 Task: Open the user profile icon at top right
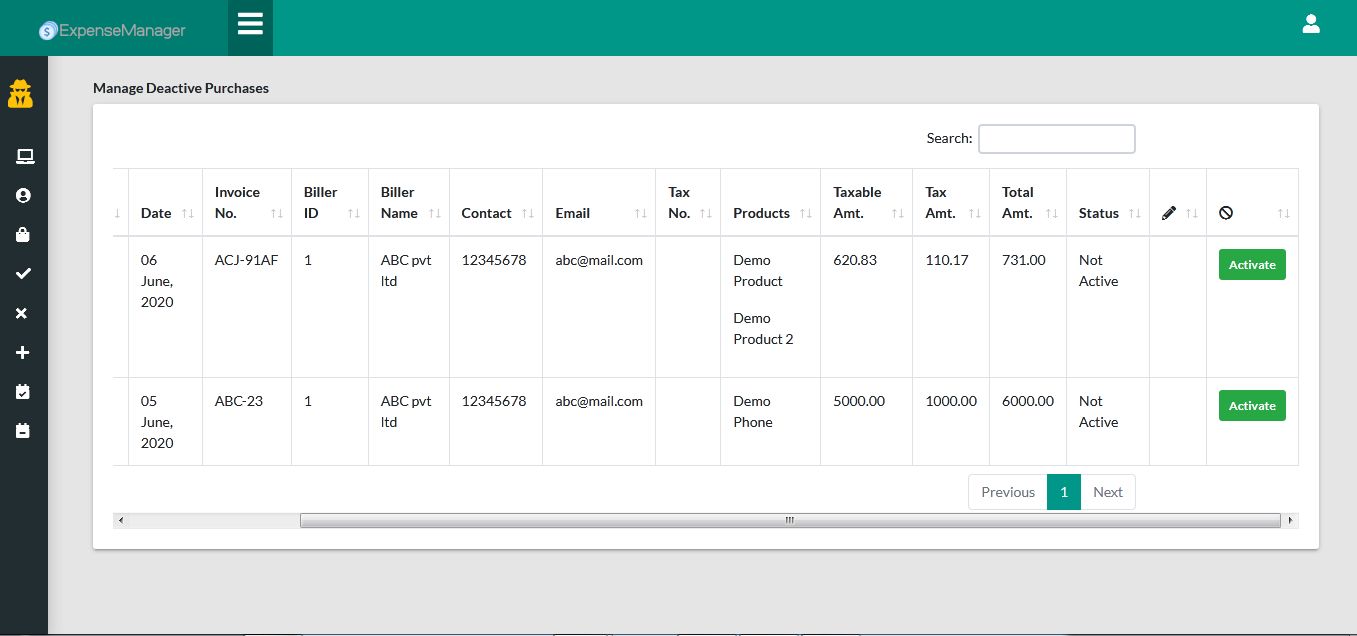1311,24
